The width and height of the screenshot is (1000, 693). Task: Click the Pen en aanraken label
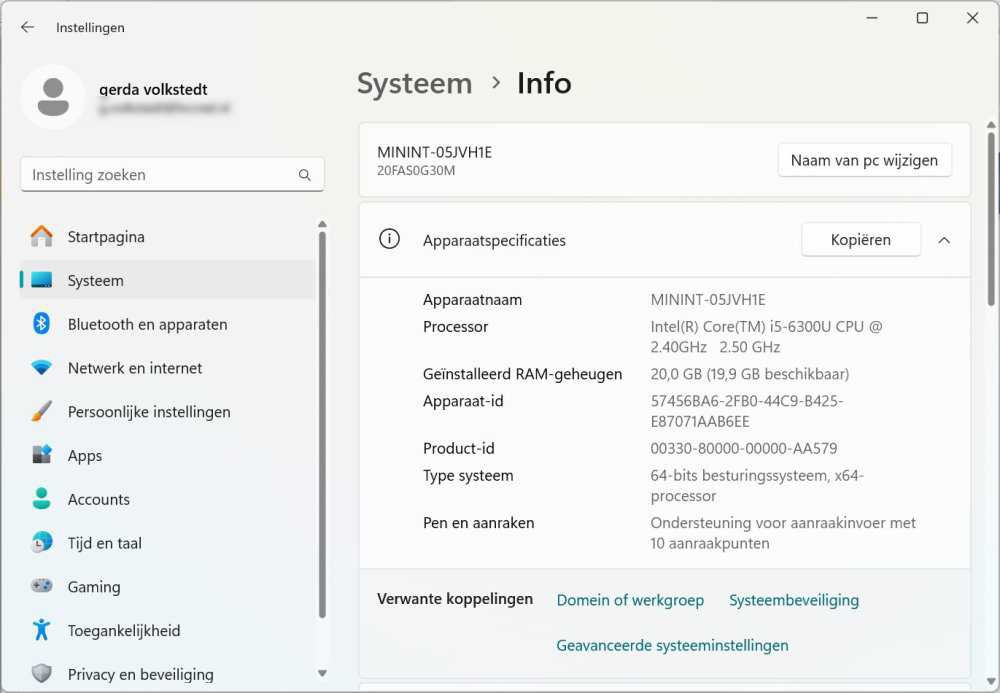coord(478,523)
